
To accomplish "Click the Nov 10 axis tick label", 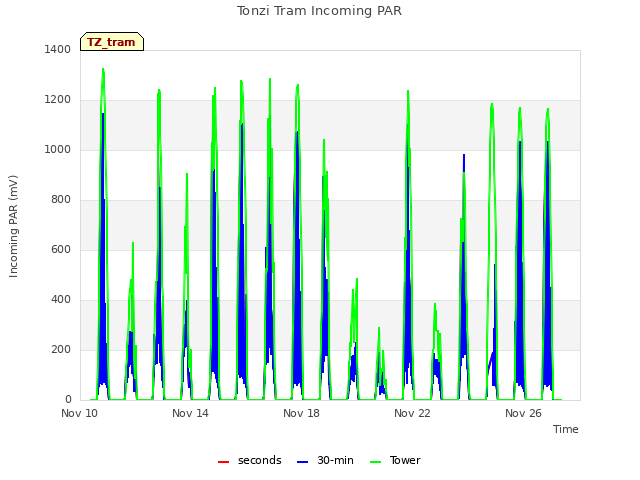I will tap(80, 413).
